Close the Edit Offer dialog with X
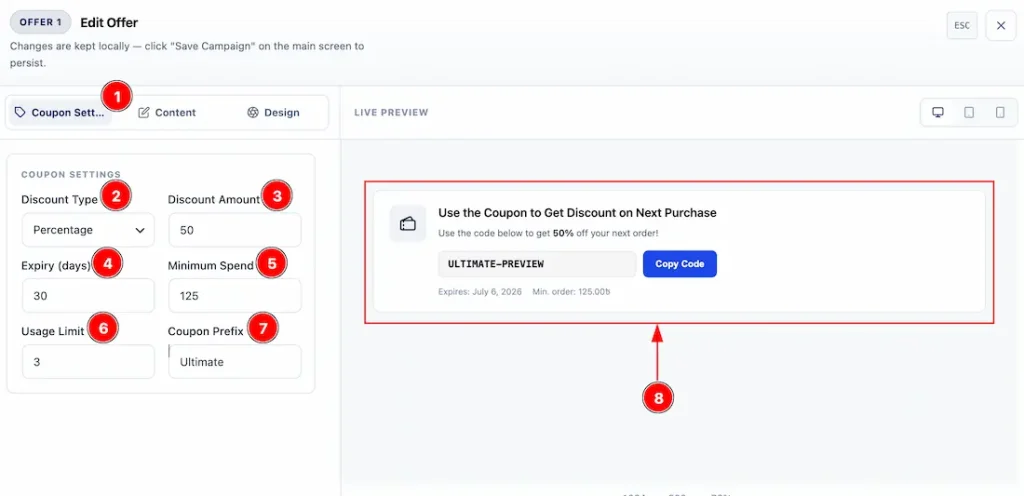 [x=1000, y=25]
